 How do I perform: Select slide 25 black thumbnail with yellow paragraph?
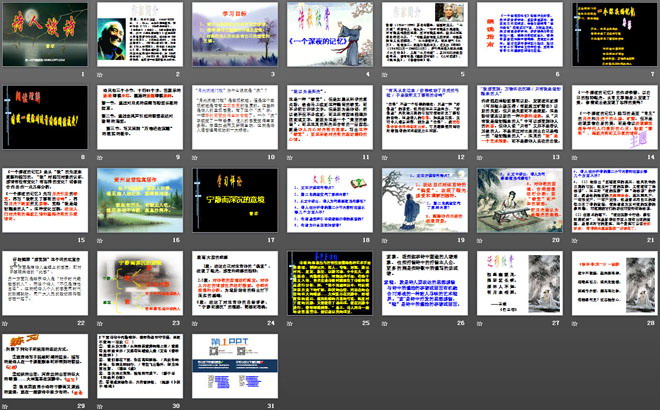[330, 283]
